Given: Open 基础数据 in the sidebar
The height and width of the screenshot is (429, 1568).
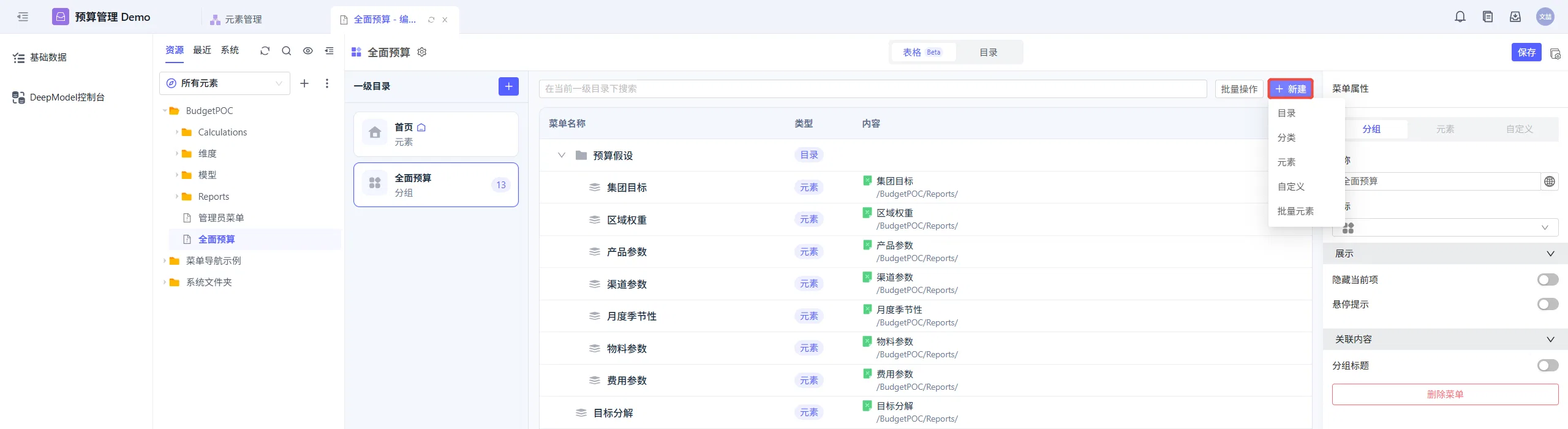Looking at the screenshot, I should 40,58.
